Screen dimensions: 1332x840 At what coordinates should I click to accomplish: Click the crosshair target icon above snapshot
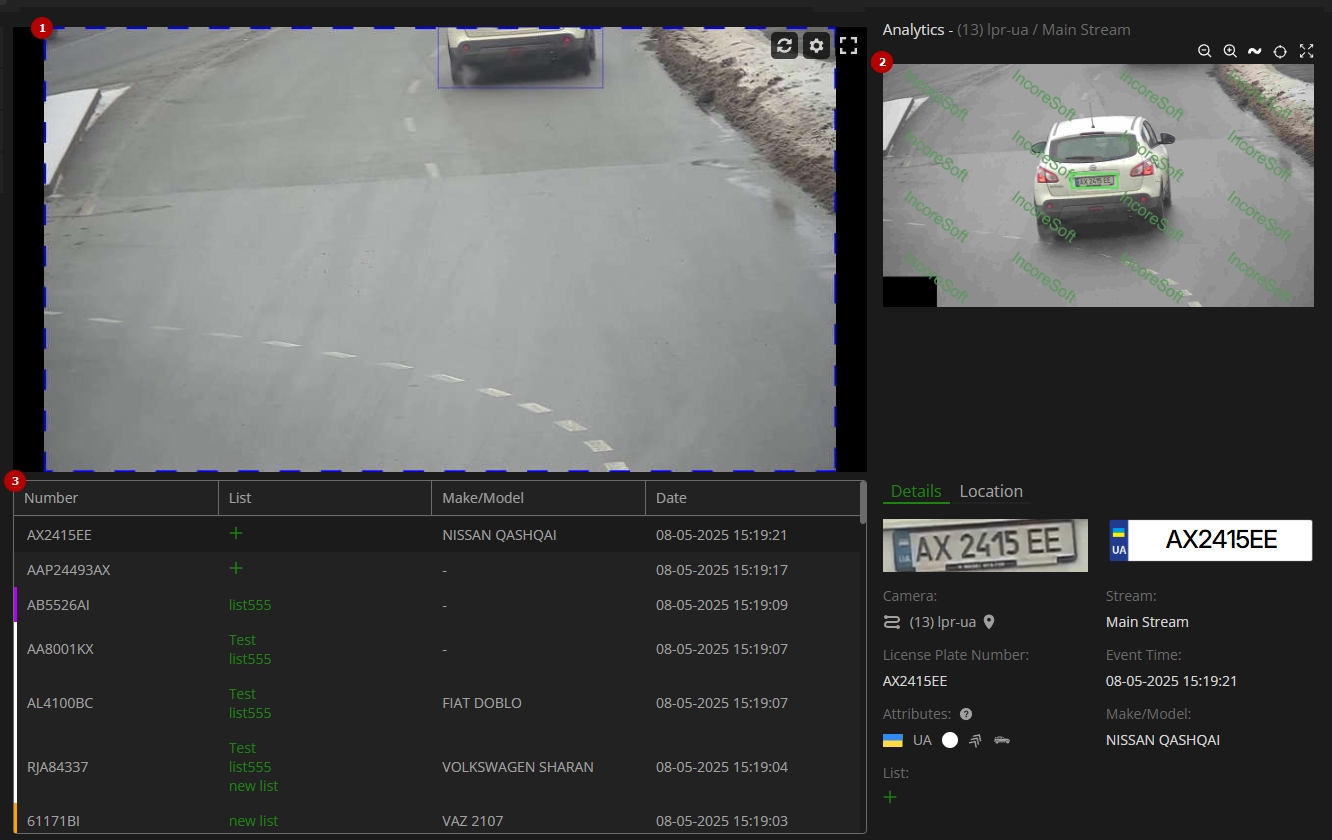pos(1280,51)
